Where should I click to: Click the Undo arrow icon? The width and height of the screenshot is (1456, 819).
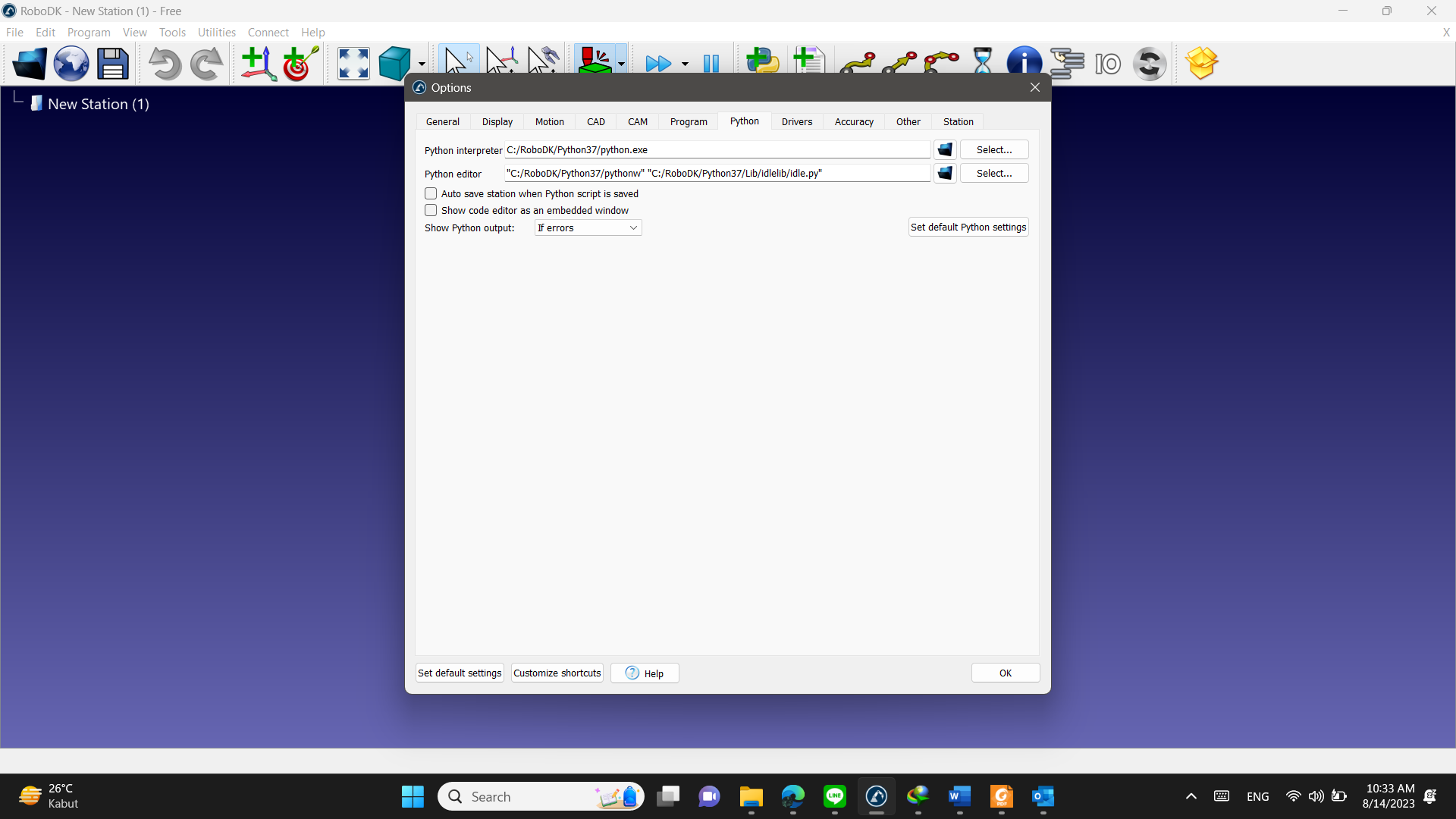[165, 64]
